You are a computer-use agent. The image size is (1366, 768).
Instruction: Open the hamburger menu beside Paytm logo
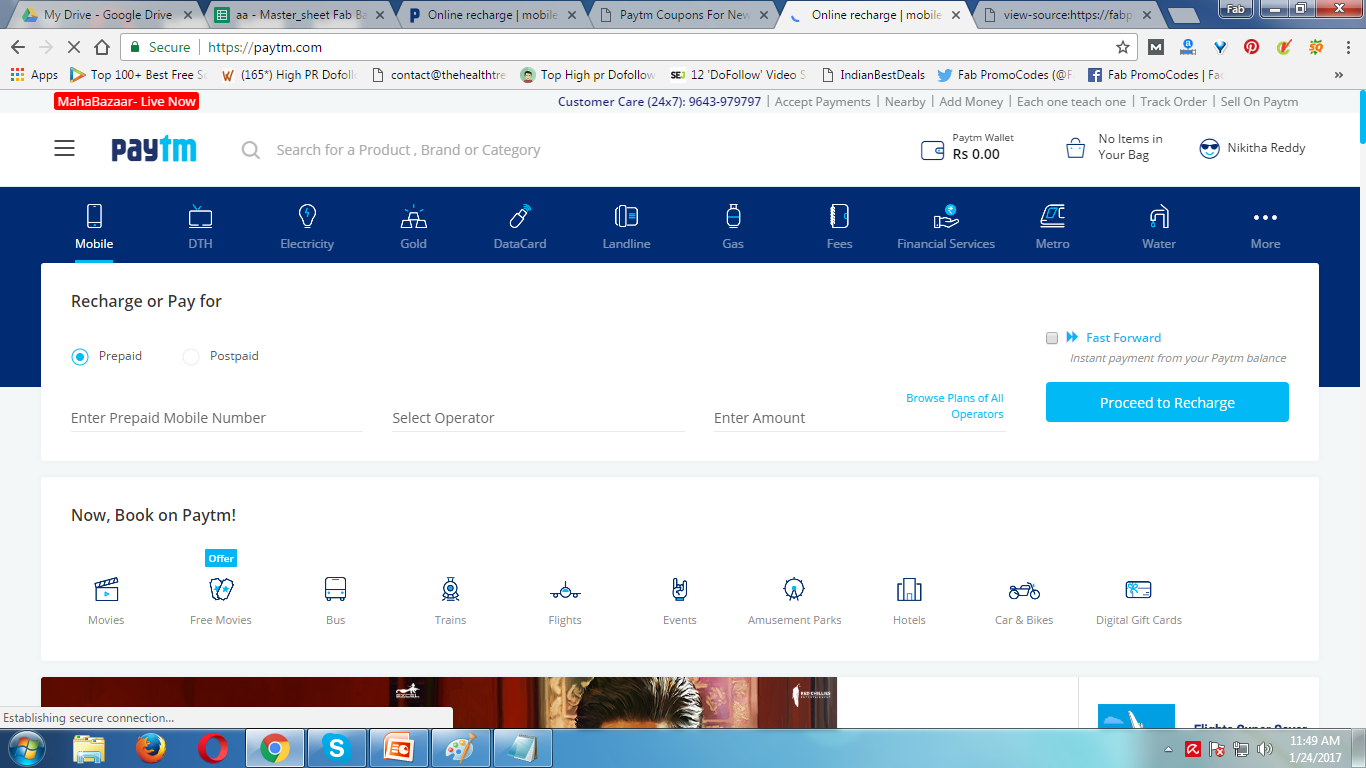(64, 149)
